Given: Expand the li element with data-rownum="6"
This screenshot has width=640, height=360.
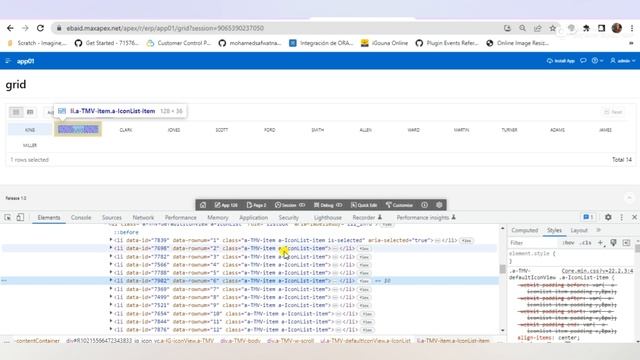Looking at the screenshot, I should pos(111,280).
